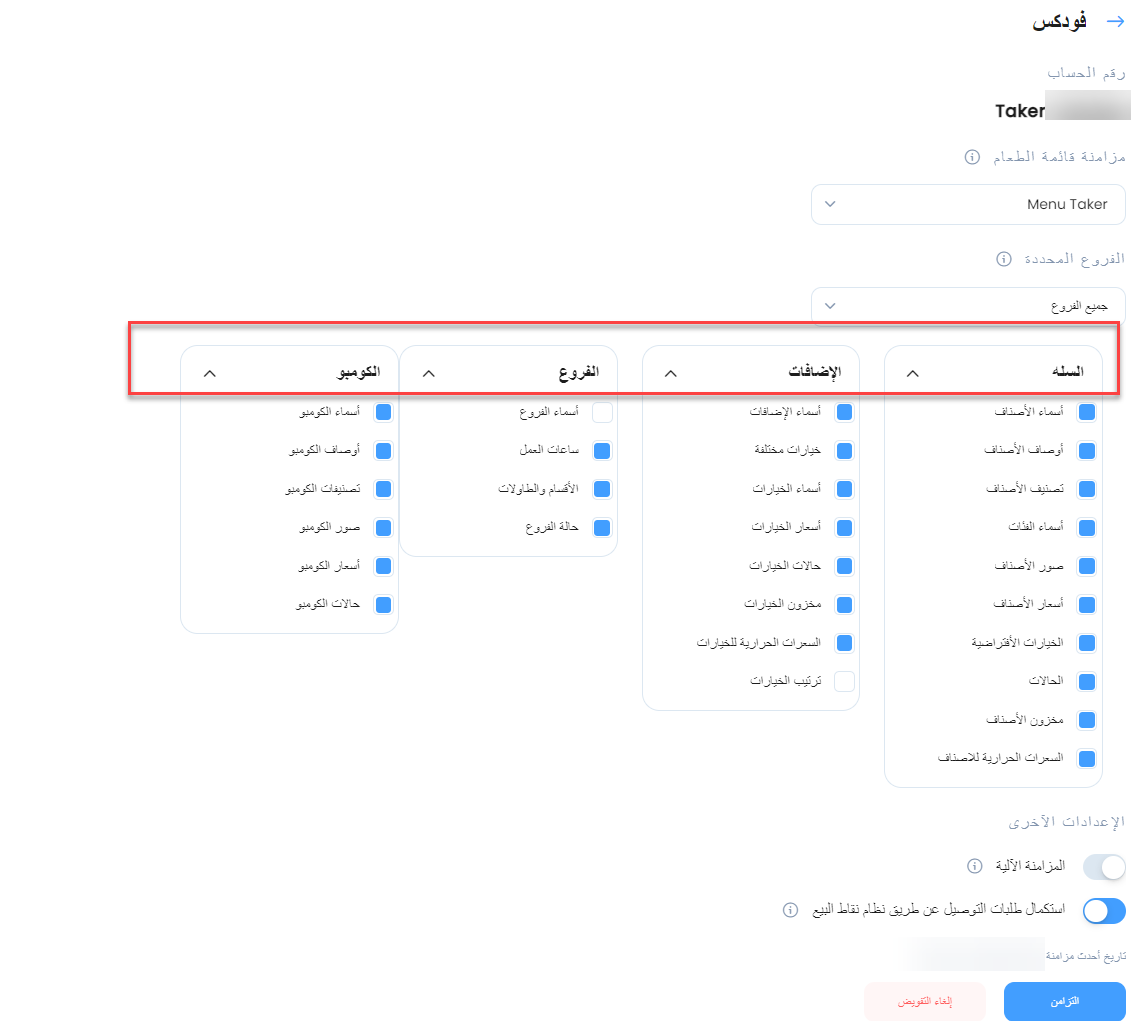Uncheck the أسماء الأصناف checkbox
This screenshot has width=1131, height=1026.
1086,412
